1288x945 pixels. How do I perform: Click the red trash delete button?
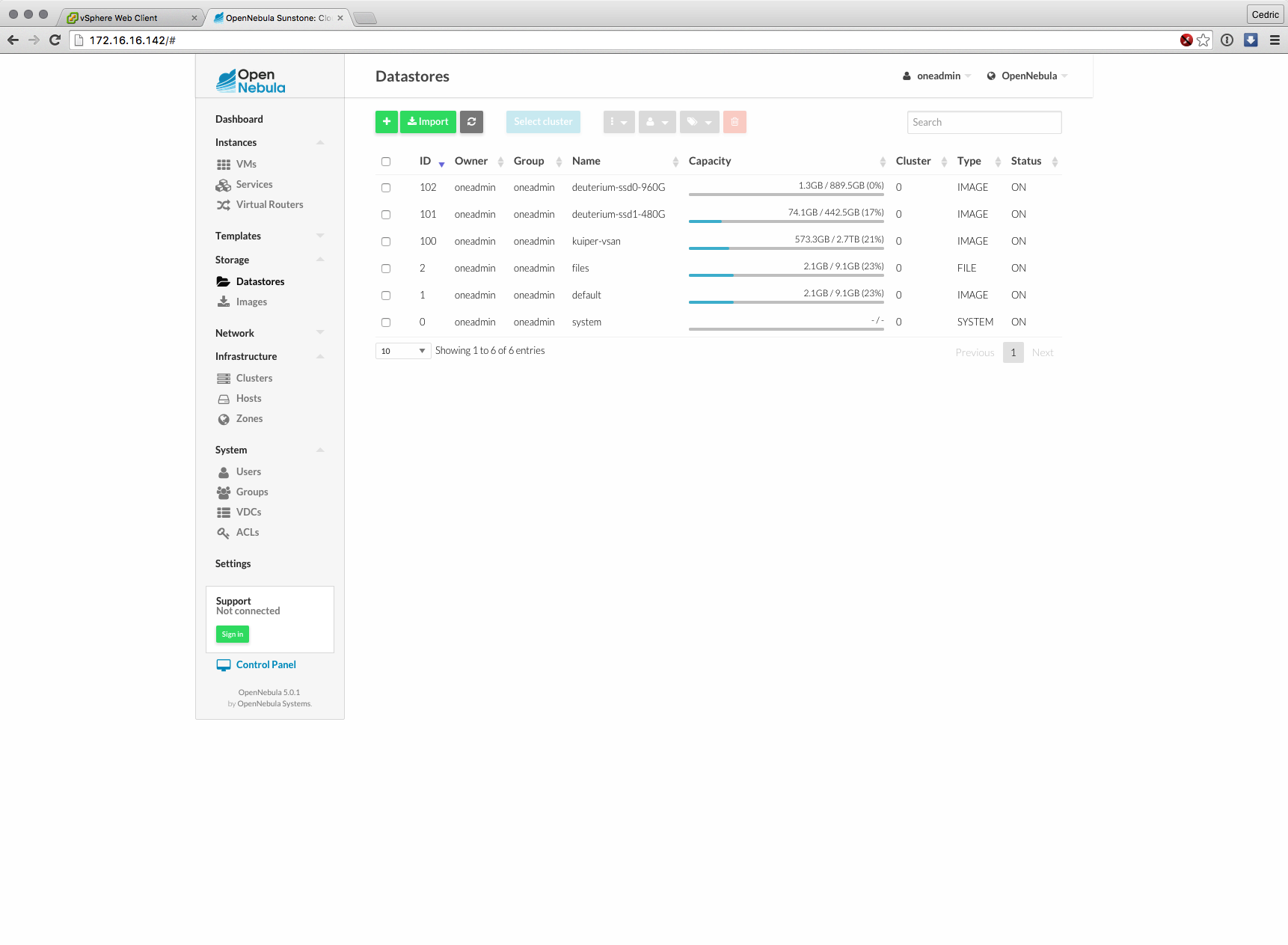pos(735,122)
